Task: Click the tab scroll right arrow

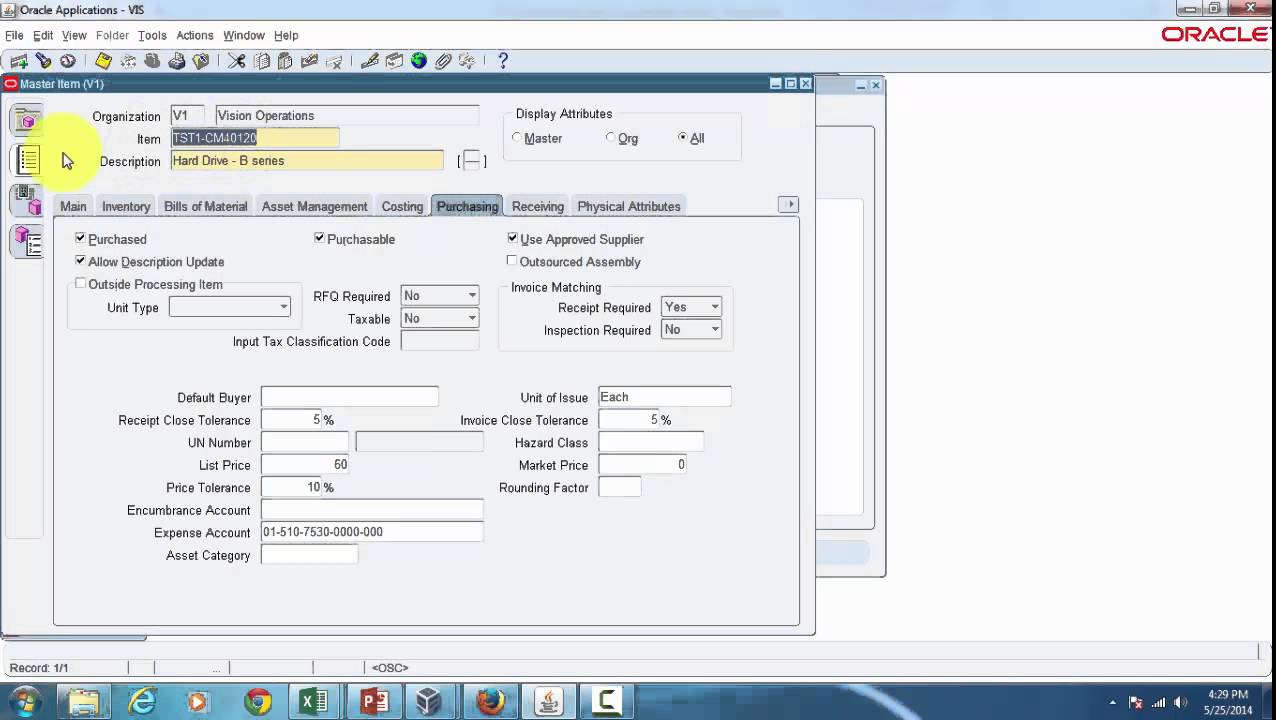Action: [x=789, y=204]
